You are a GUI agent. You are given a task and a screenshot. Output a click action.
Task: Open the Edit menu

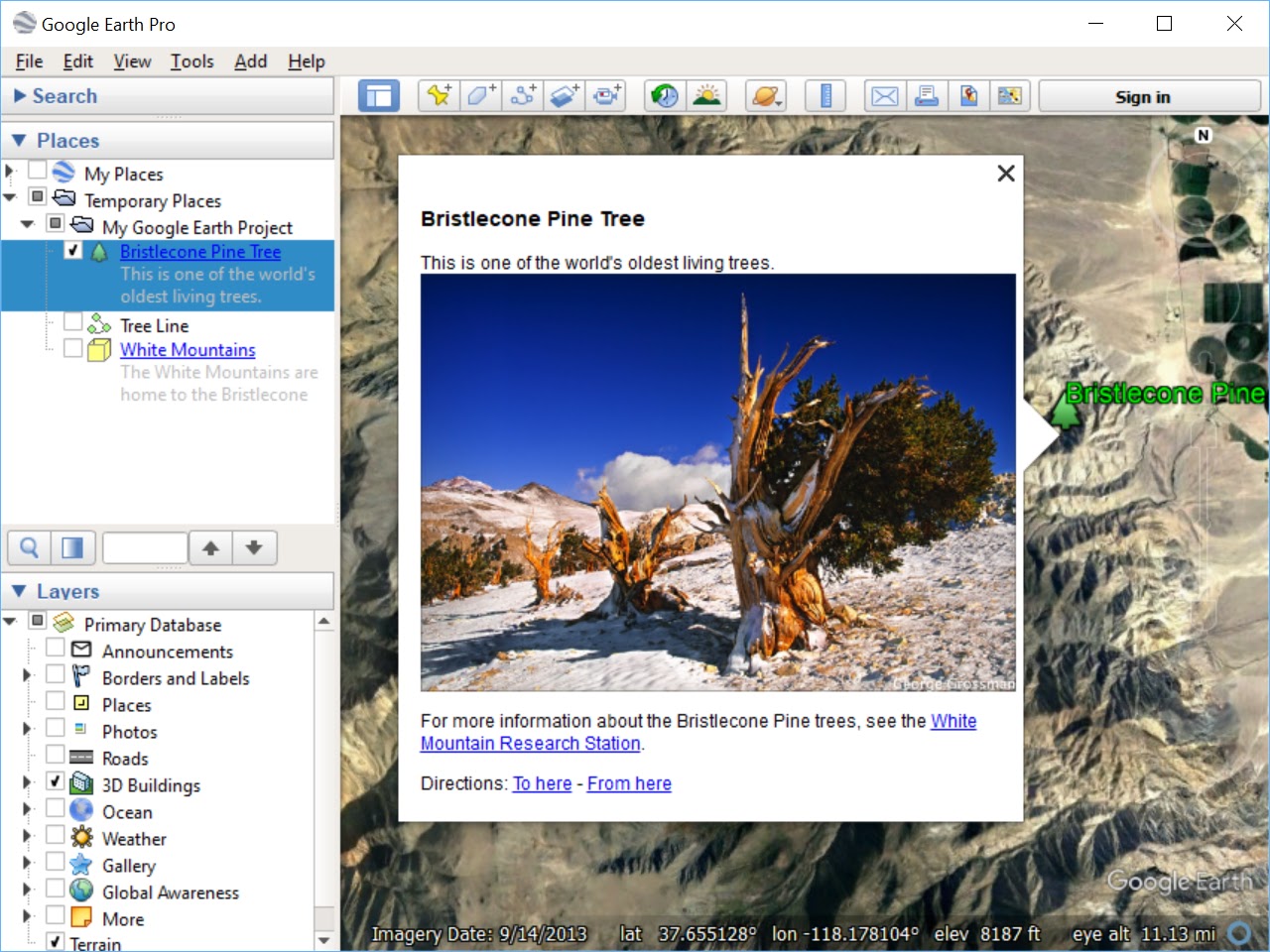[77, 61]
